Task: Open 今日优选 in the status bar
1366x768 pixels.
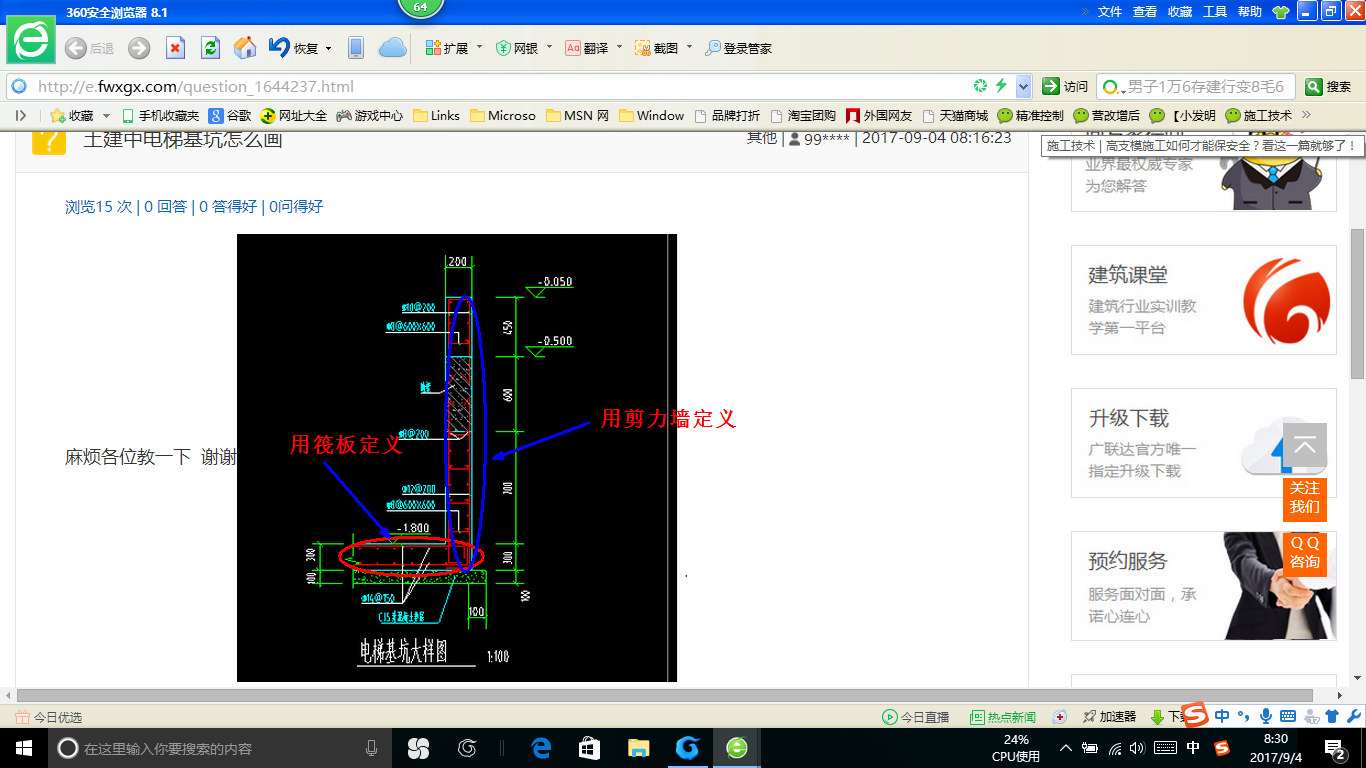Action: click(x=49, y=717)
